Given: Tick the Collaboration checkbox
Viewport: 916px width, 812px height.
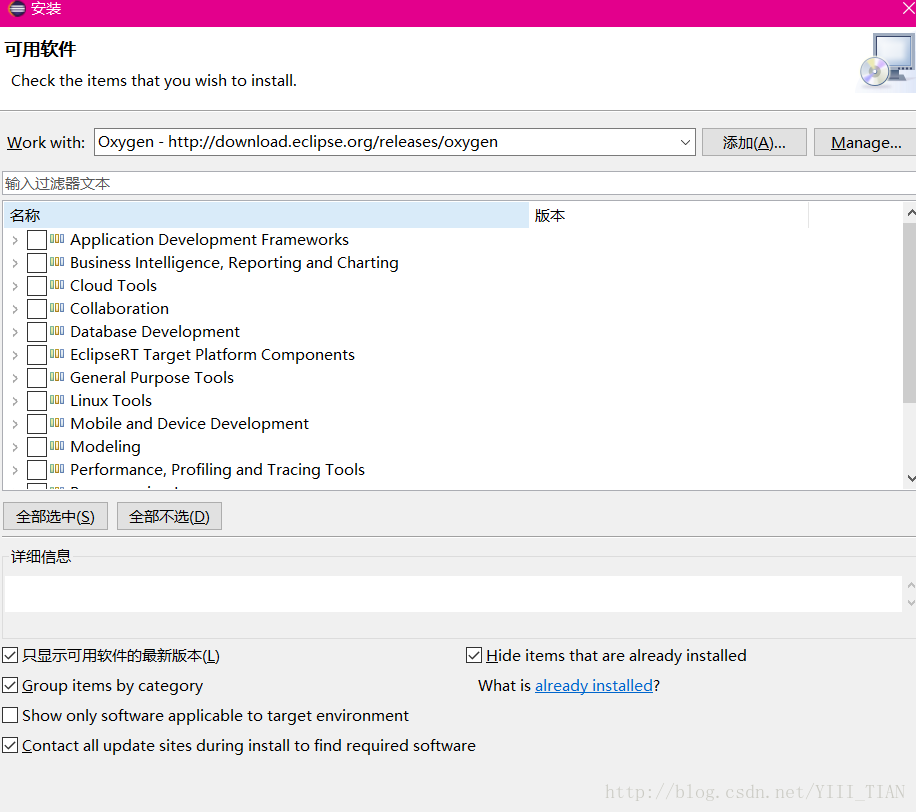Looking at the screenshot, I should pyautogui.click(x=37, y=309).
